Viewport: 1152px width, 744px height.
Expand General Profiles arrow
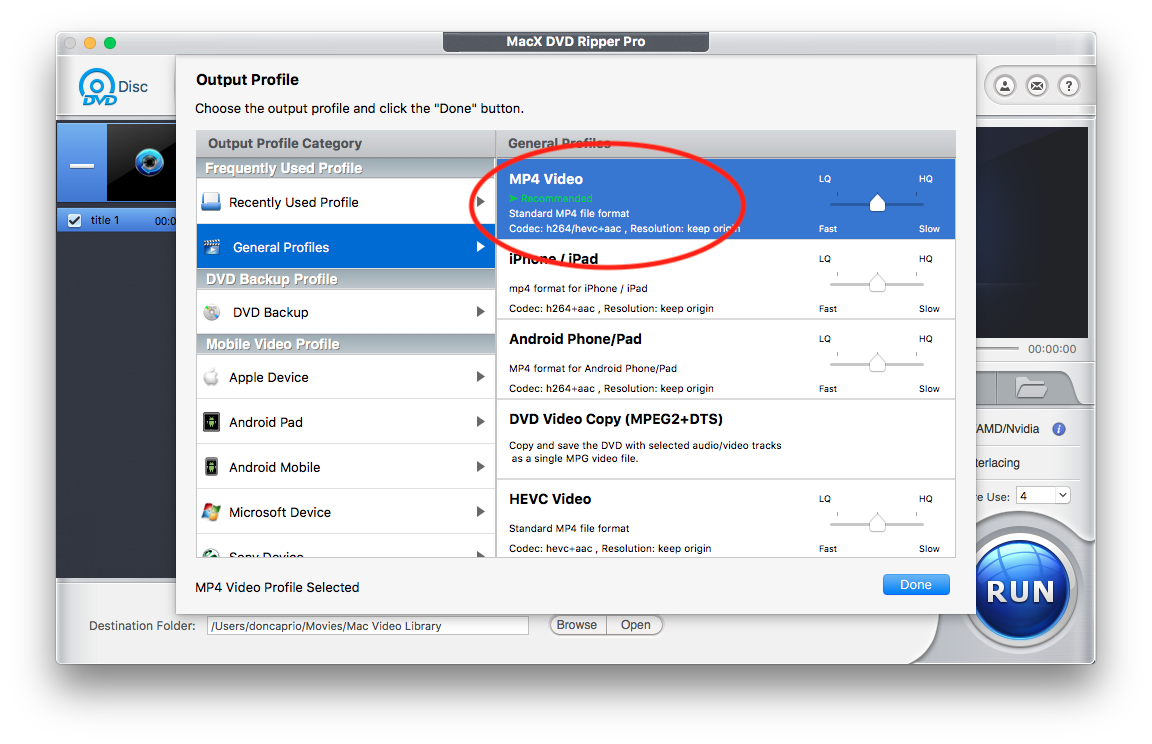(x=480, y=247)
